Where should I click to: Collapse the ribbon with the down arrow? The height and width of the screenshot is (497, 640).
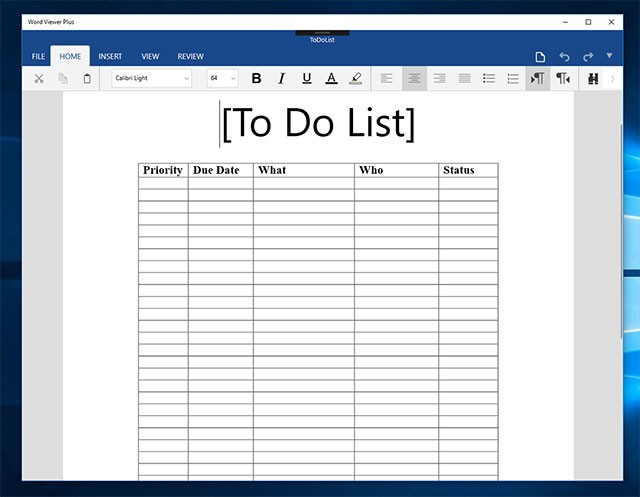coord(610,56)
